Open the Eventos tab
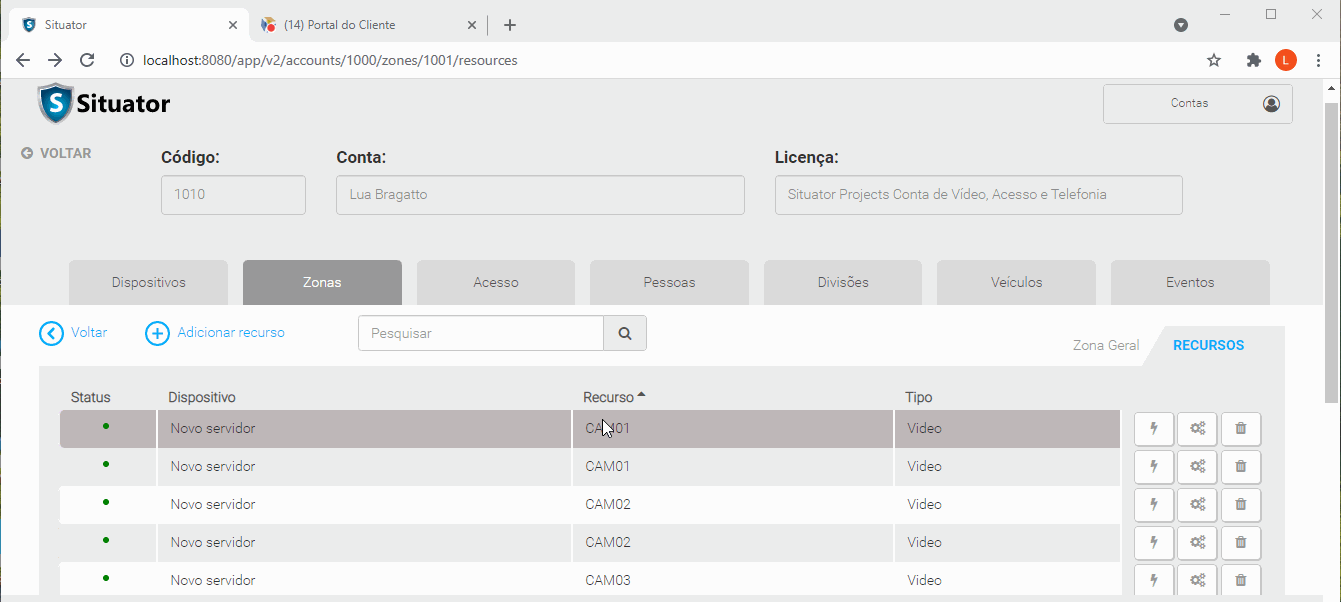Viewport: 1341px width, 602px height. [1189, 283]
